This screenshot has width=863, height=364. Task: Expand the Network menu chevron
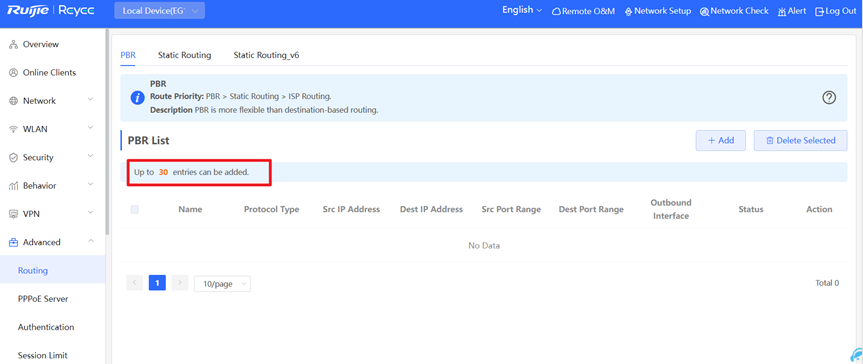click(91, 100)
